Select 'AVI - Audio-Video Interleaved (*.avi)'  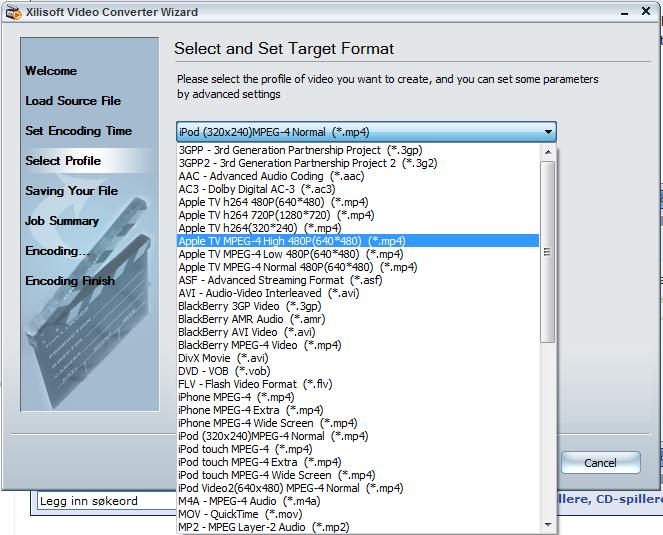(358, 293)
